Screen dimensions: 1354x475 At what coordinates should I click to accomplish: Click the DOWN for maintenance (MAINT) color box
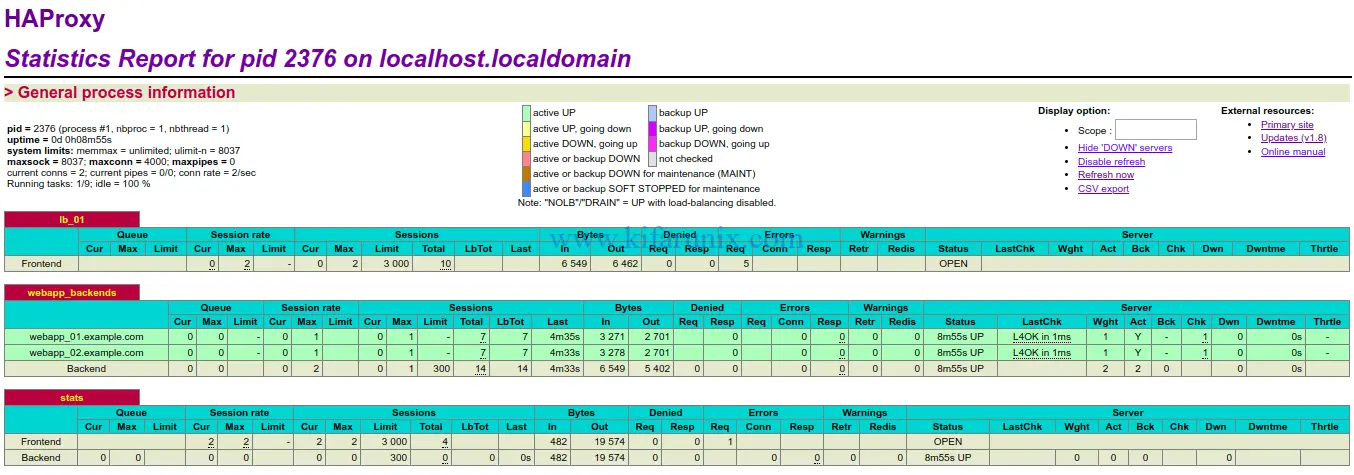coord(526,174)
